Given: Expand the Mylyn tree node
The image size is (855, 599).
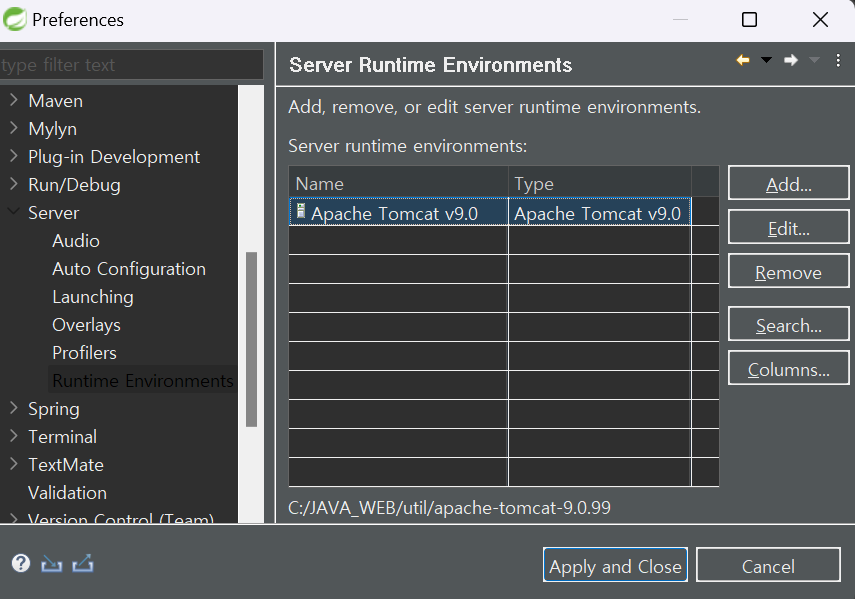Looking at the screenshot, I should pyautogui.click(x=14, y=128).
